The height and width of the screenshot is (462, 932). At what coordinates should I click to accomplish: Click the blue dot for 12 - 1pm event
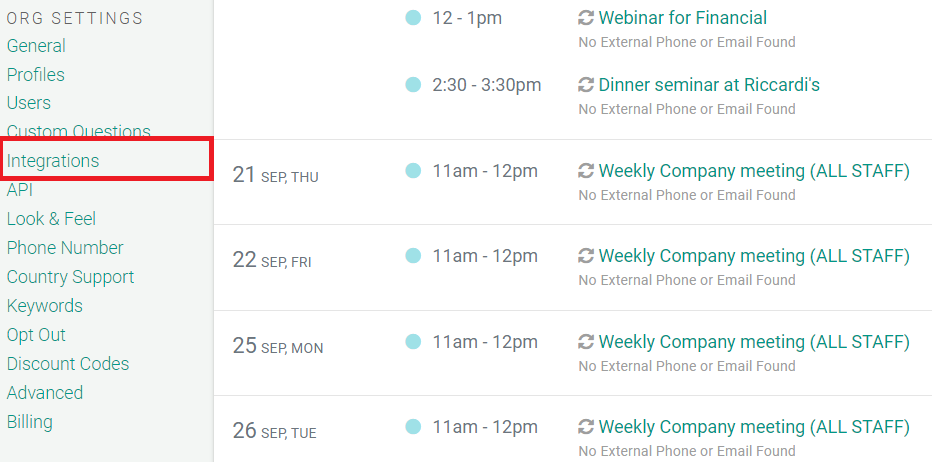coord(413,18)
